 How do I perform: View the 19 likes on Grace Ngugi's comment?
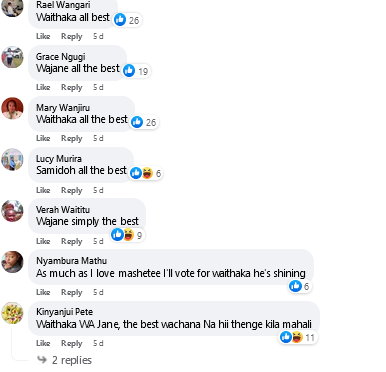(136, 71)
